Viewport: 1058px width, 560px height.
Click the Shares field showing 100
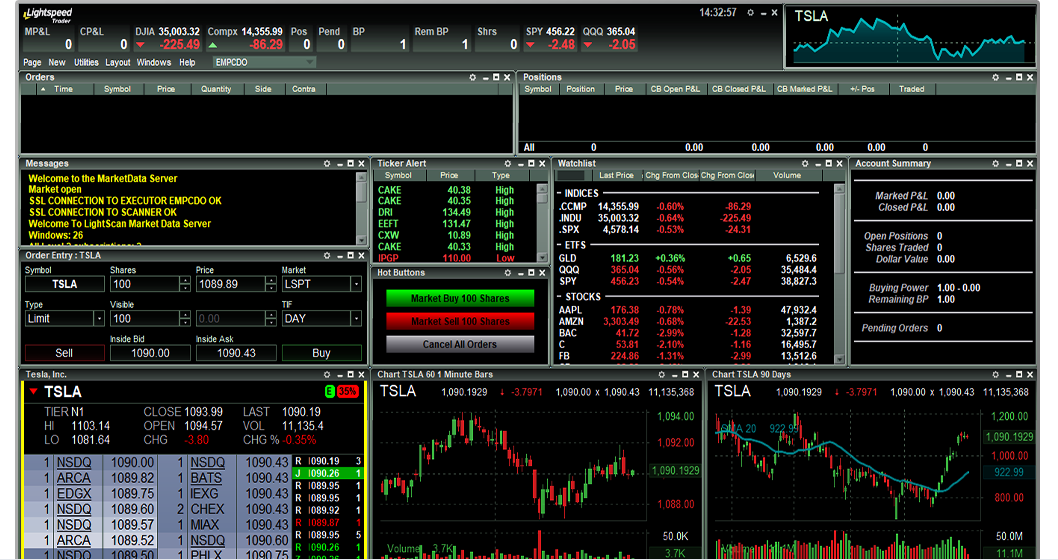pyautogui.click(x=145, y=285)
